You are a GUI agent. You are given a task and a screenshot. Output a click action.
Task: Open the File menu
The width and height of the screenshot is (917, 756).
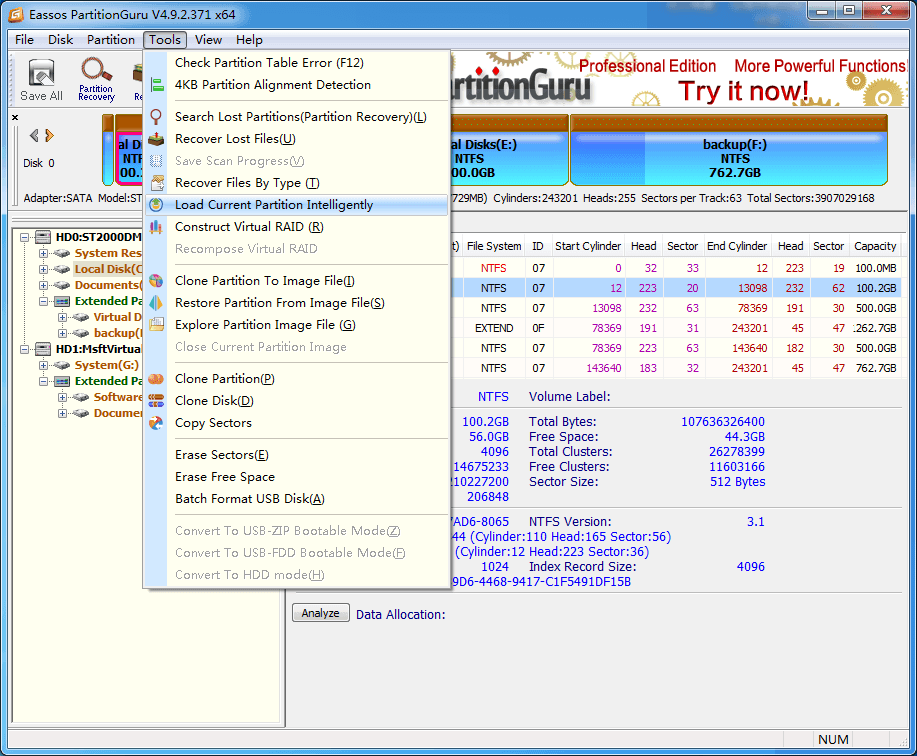(25, 40)
